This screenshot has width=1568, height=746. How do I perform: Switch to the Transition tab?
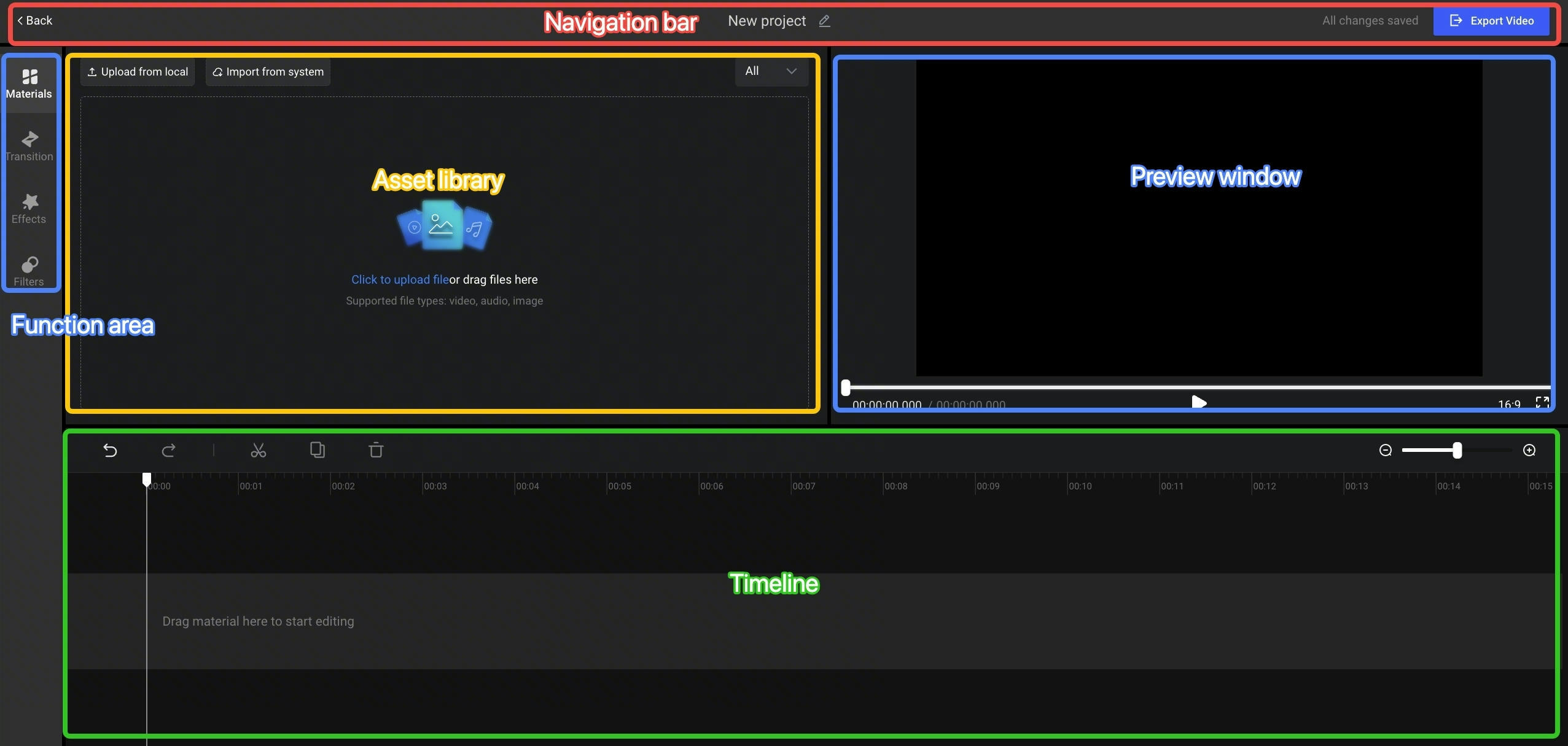coord(29,146)
